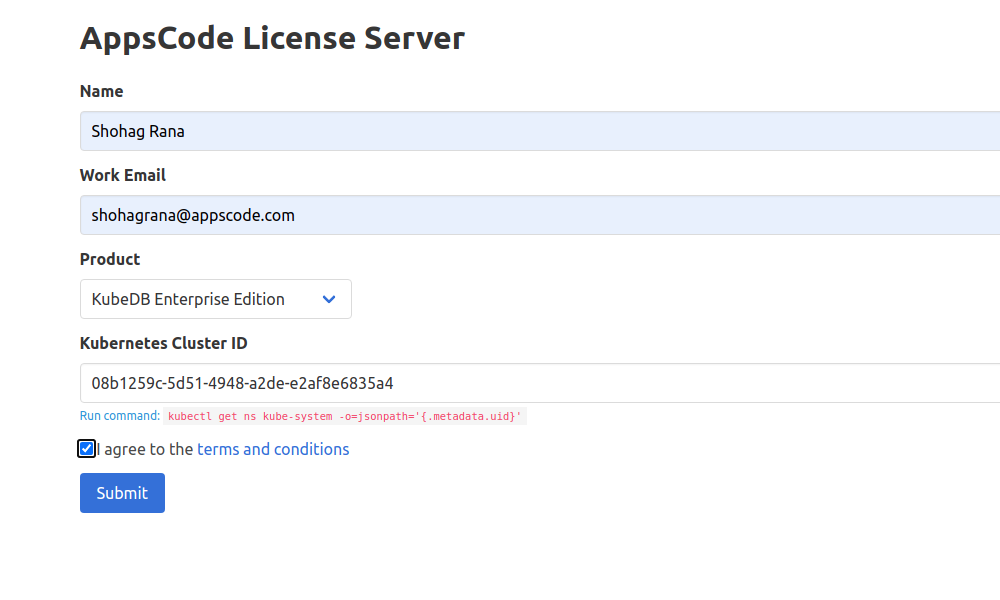The height and width of the screenshot is (600, 1000).
Task: Click the Shohag Rana name text
Action: (x=138, y=131)
